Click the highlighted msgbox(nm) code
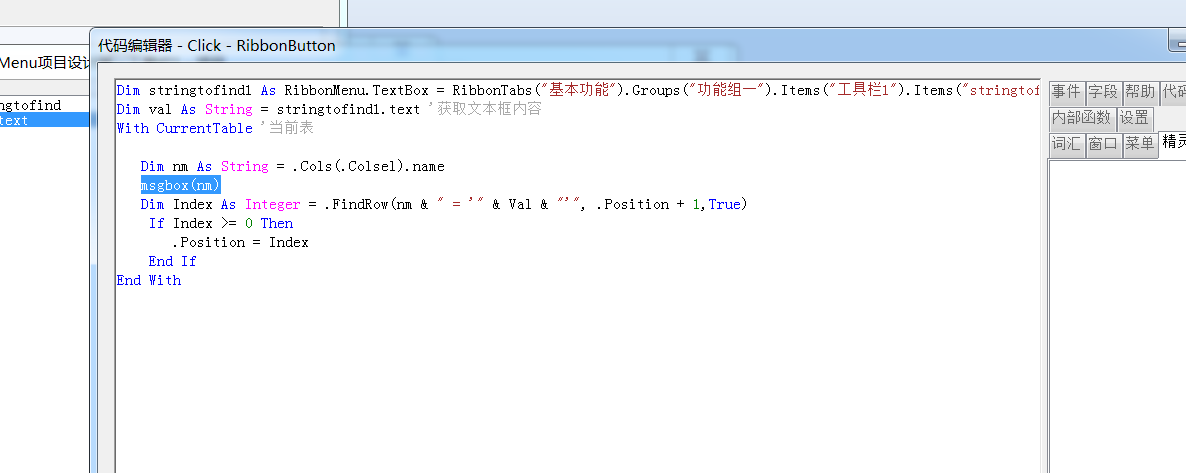The width and height of the screenshot is (1186, 473). pyautogui.click(x=180, y=185)
